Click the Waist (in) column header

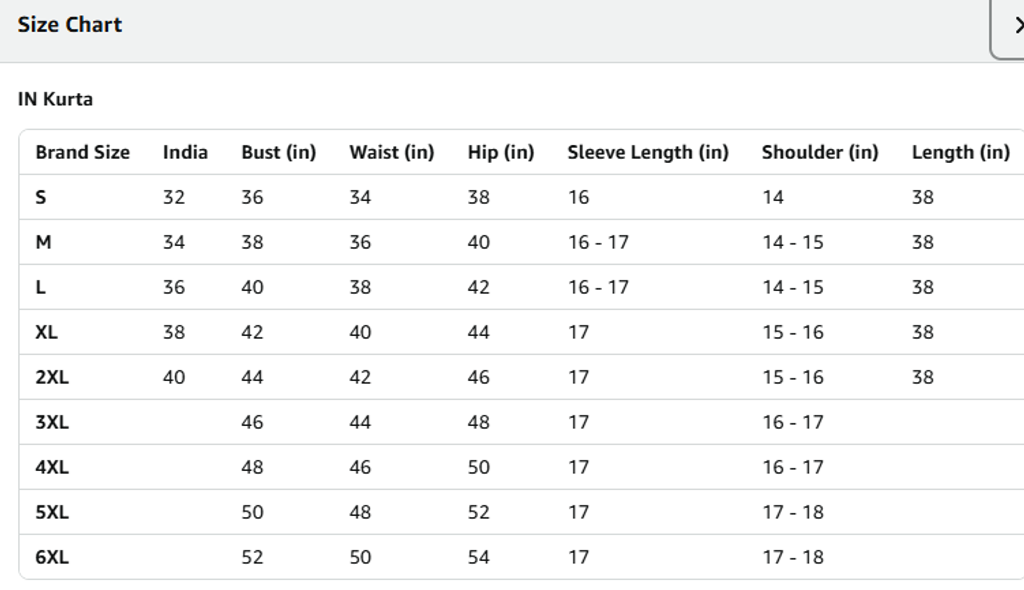(x=391, y=152)
